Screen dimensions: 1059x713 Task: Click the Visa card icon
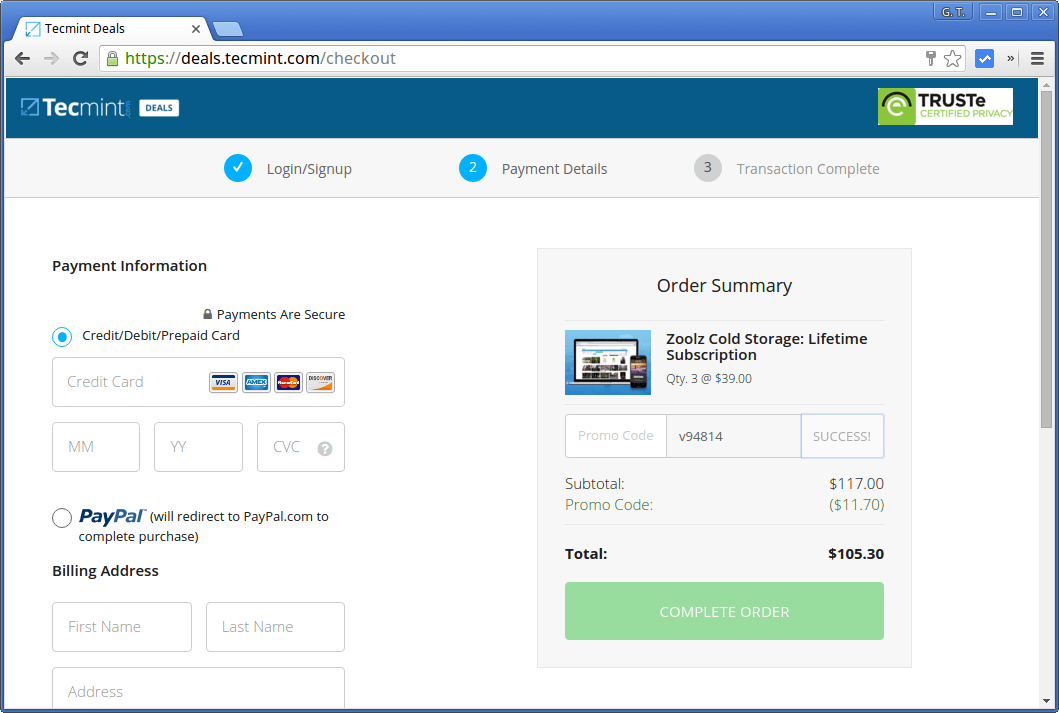224,382
